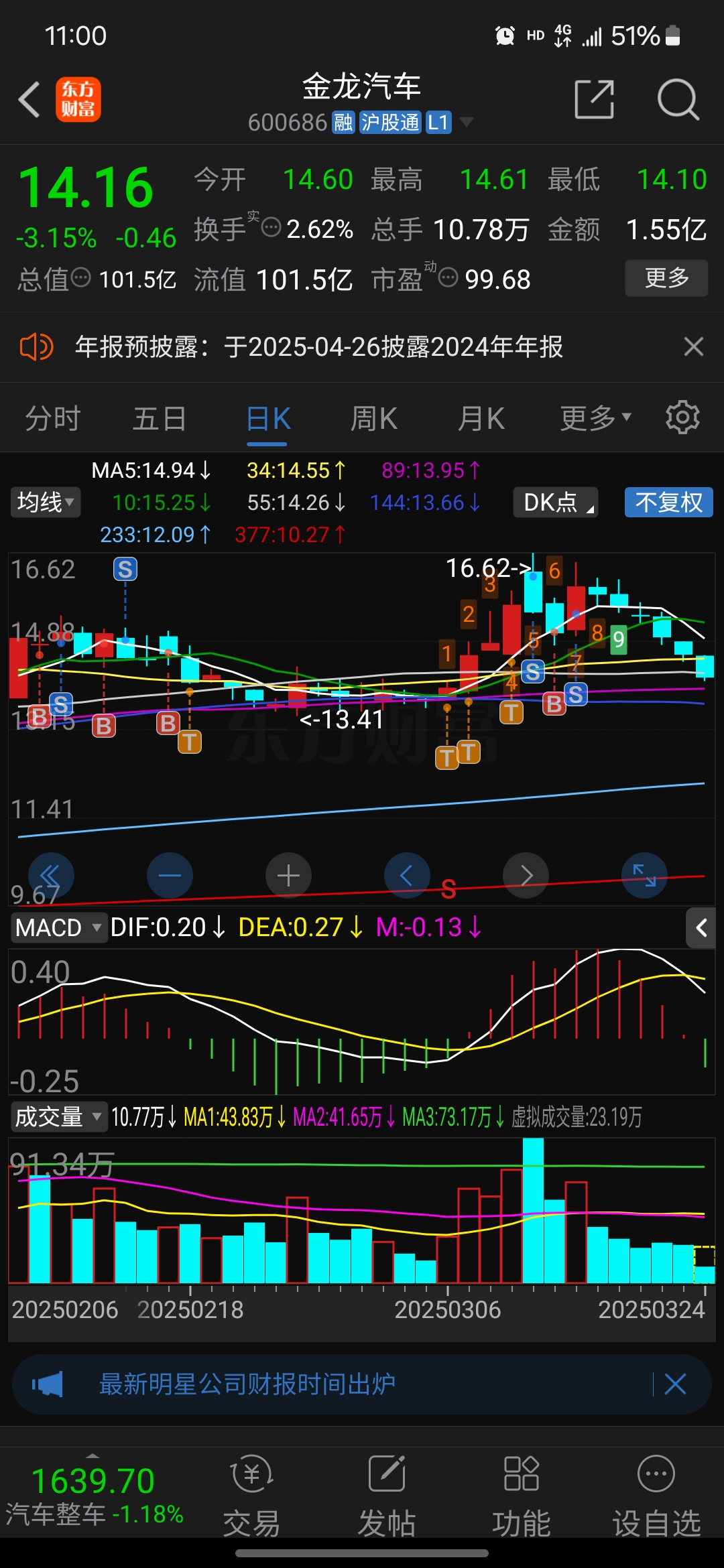724x1568 pixels.
Task: Open the MACD indicator dropdown
Action: 58,927
